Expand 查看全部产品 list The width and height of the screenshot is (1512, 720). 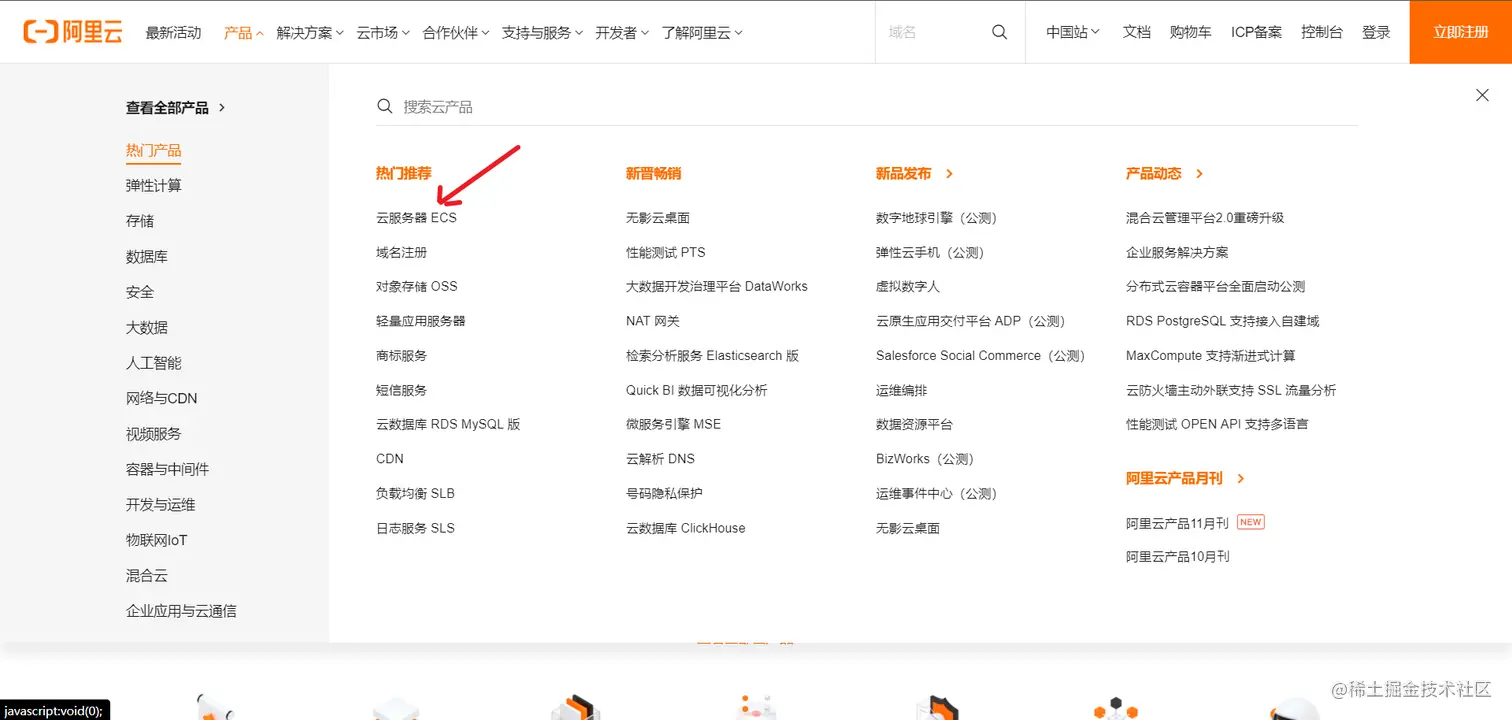[x=176, y=107]
